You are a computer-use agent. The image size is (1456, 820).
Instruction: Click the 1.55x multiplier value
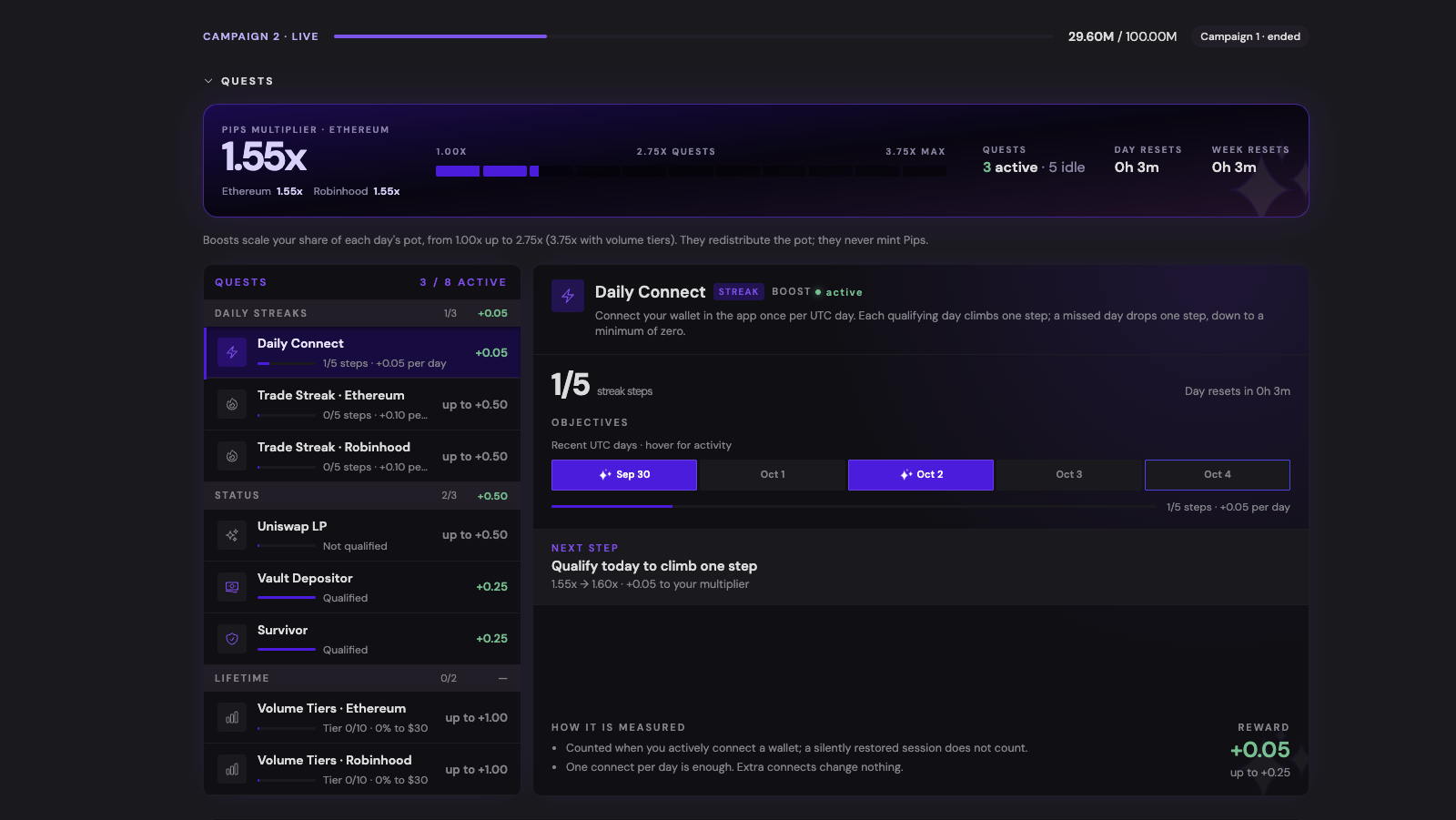coord(265,157)
